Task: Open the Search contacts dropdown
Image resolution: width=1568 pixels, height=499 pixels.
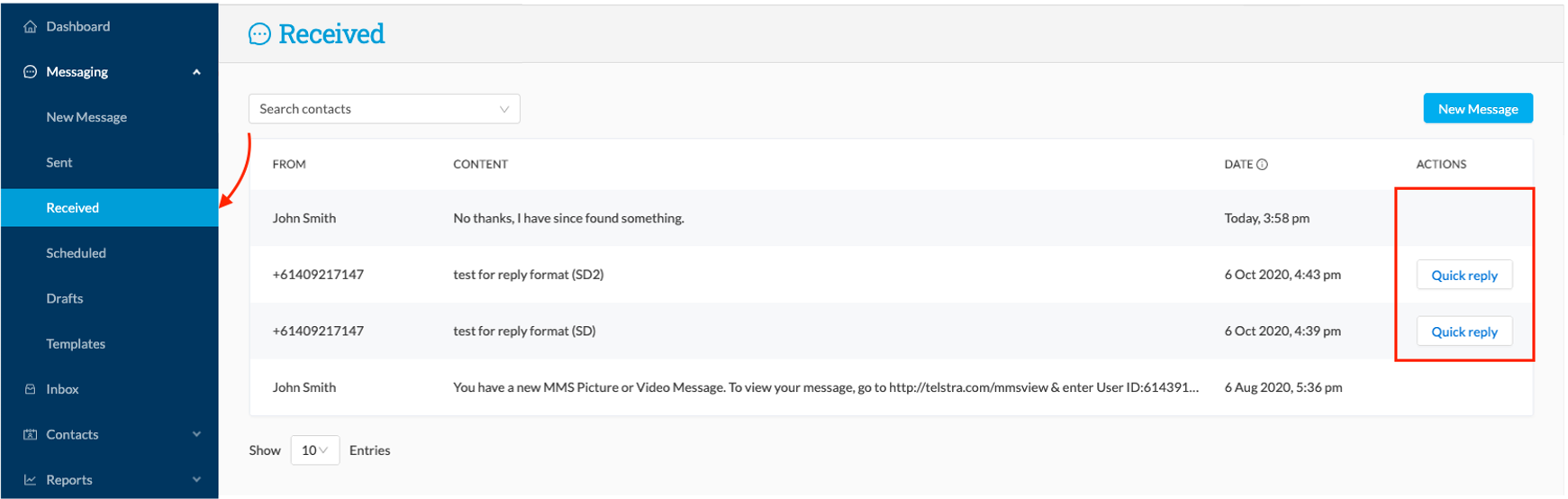Action: 385,109
